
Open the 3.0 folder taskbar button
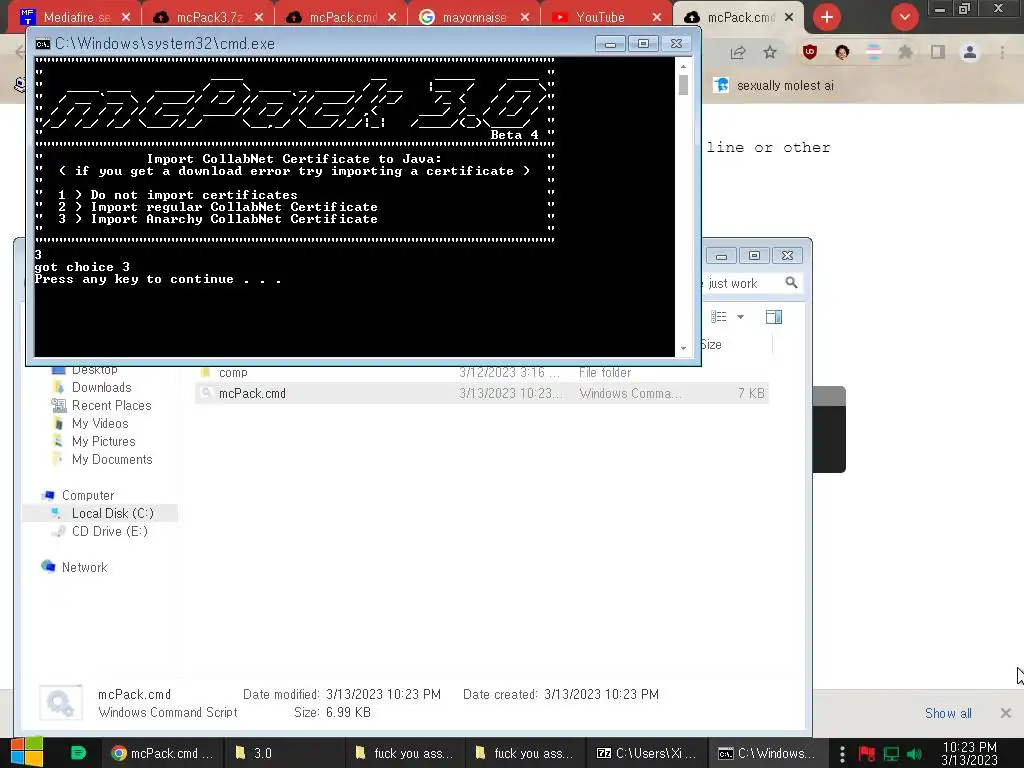283,753
